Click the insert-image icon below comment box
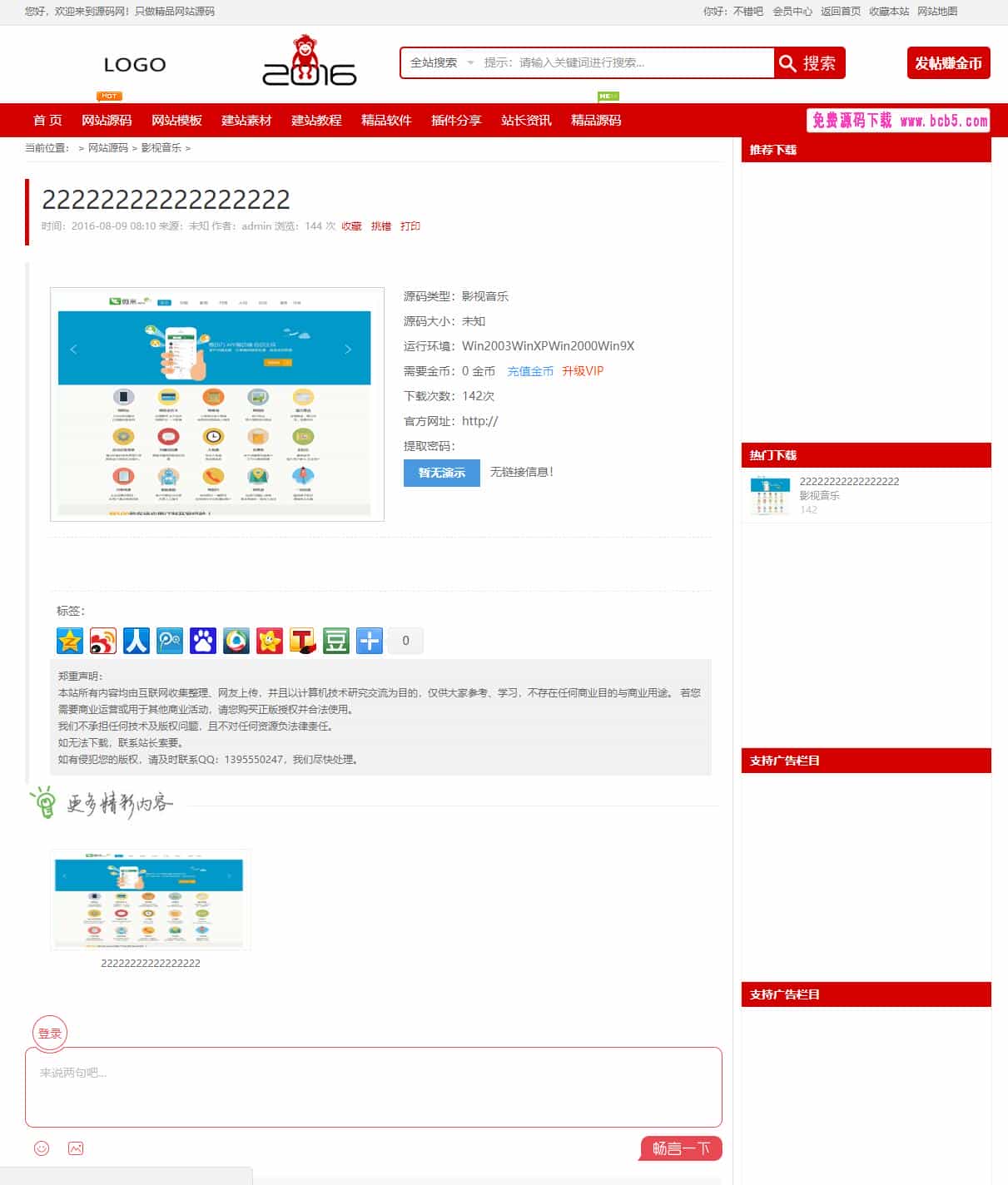 [x=76, y=1148]
